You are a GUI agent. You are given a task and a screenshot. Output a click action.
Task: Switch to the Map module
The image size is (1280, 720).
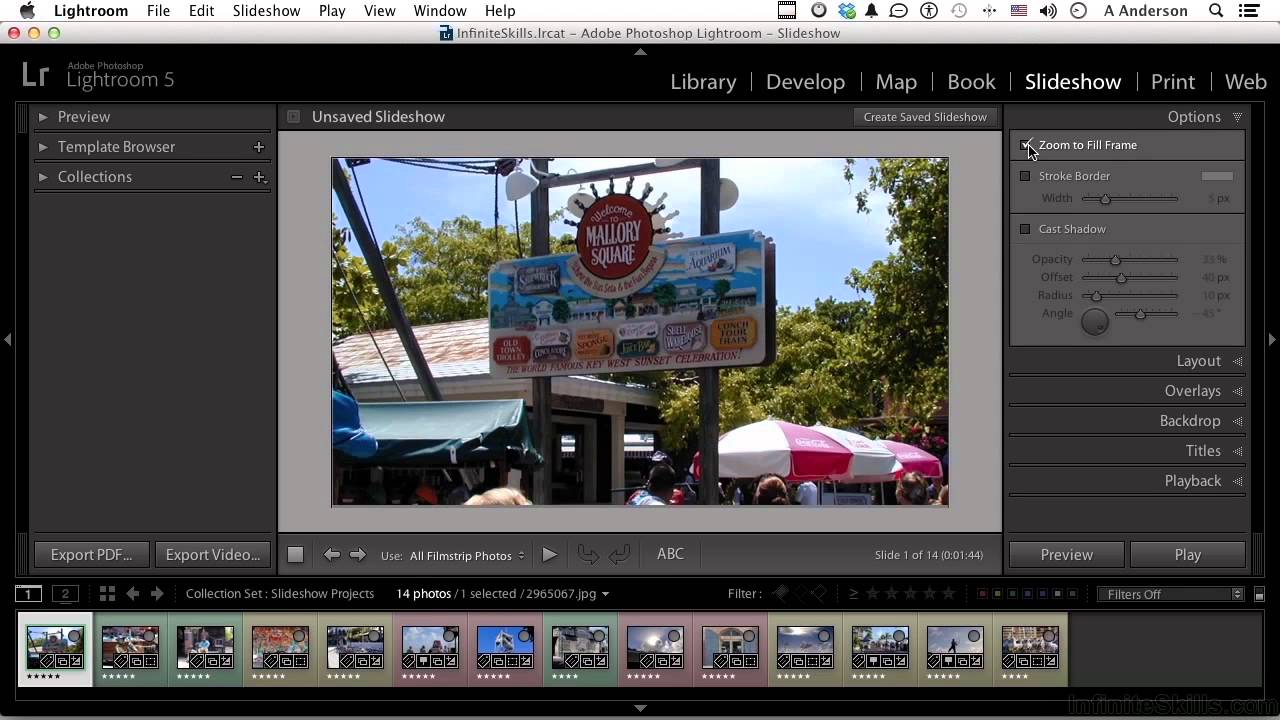896,82
